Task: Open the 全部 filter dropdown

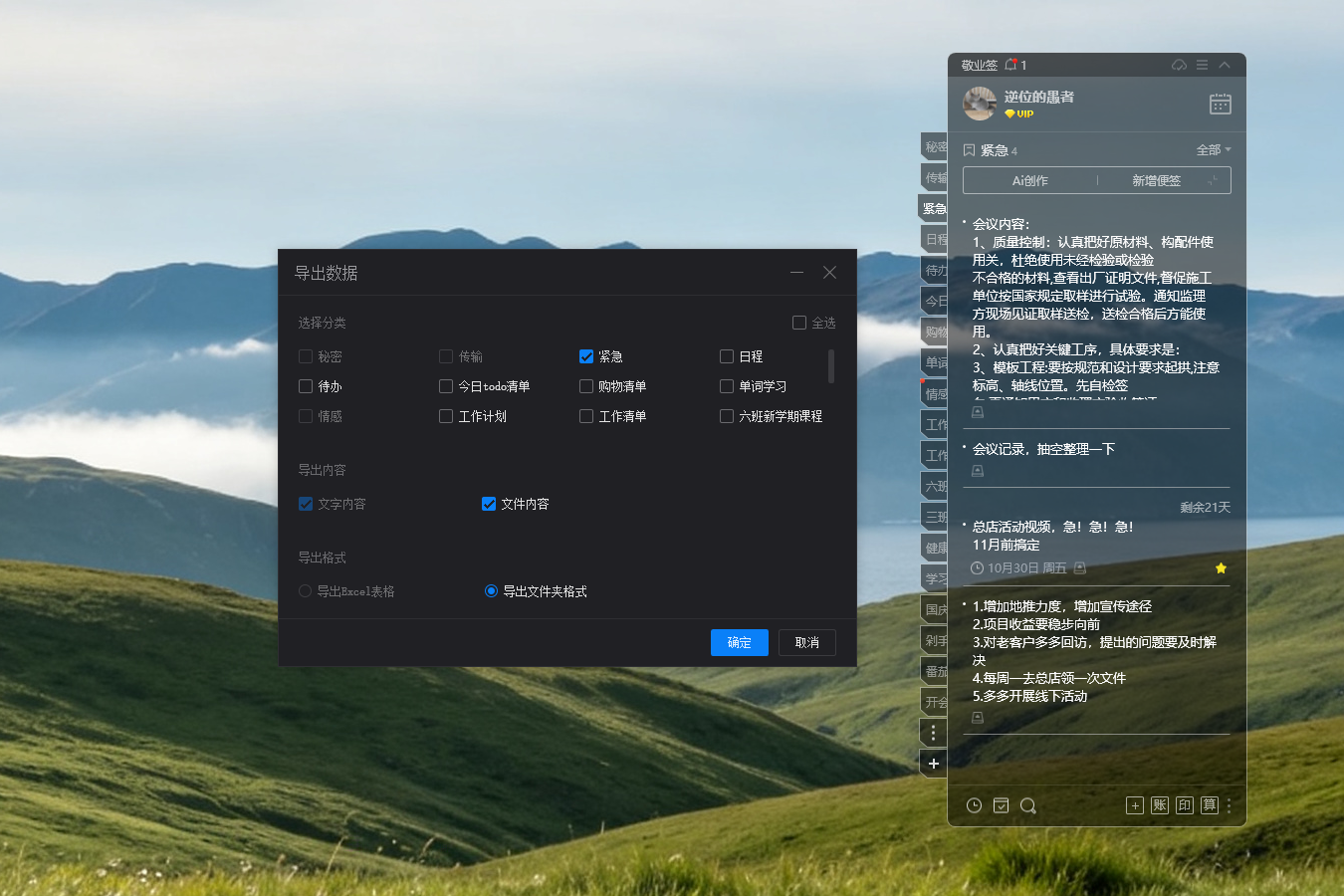Action: coord(1214,149)
